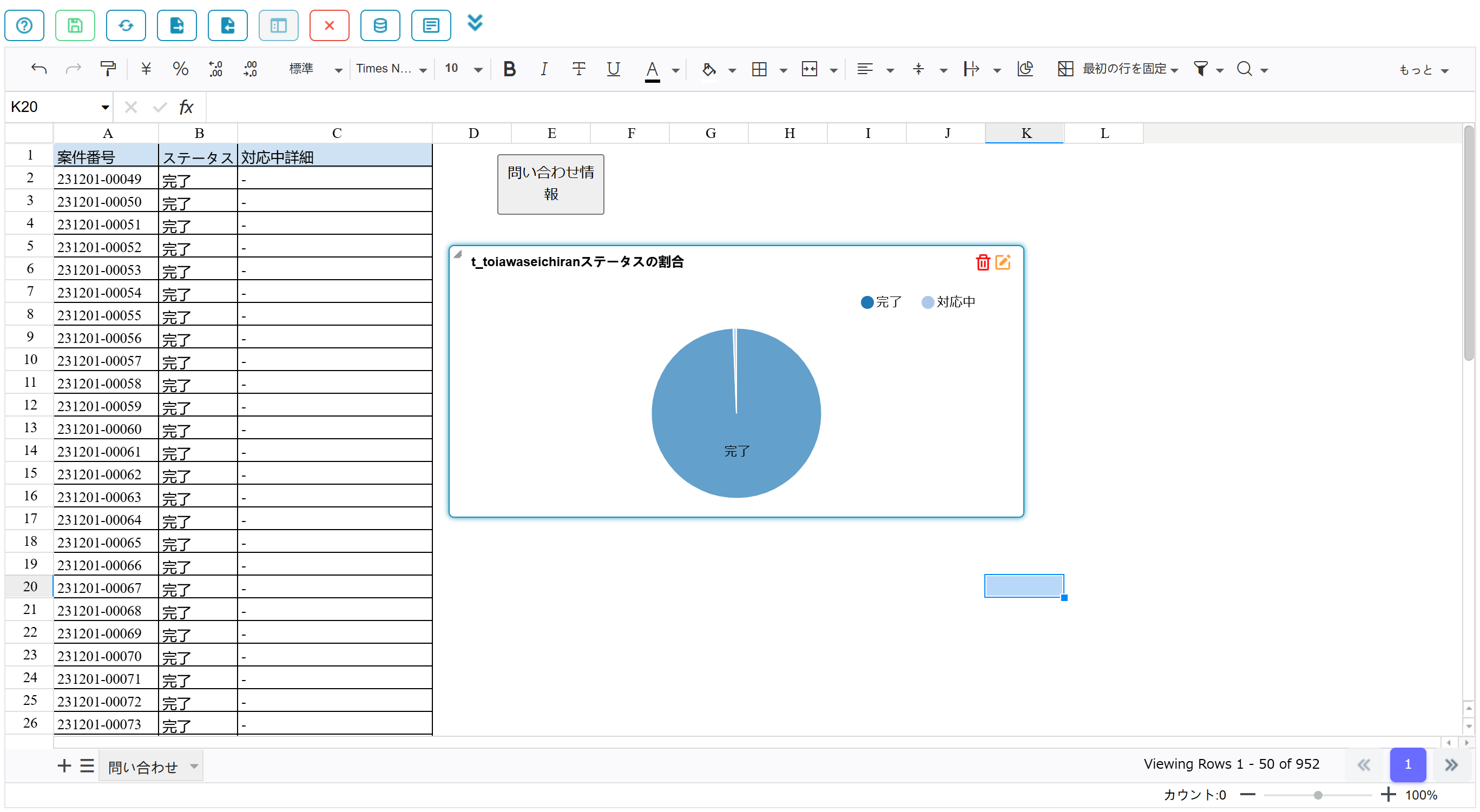Select the format painter tool
The height and width of the screenshot is (812, 1480).
point(108,69)
